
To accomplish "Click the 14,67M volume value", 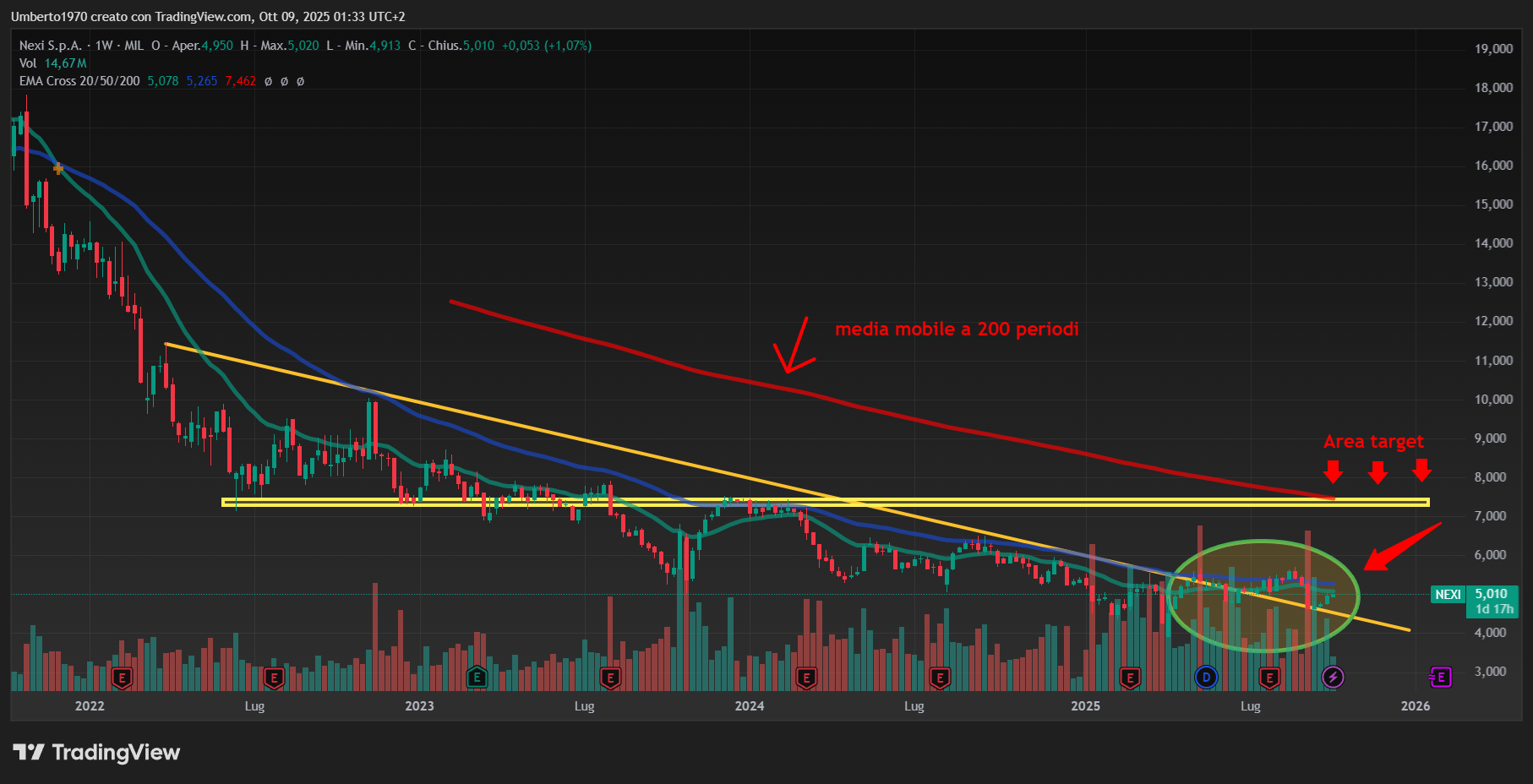I will 66,63.
